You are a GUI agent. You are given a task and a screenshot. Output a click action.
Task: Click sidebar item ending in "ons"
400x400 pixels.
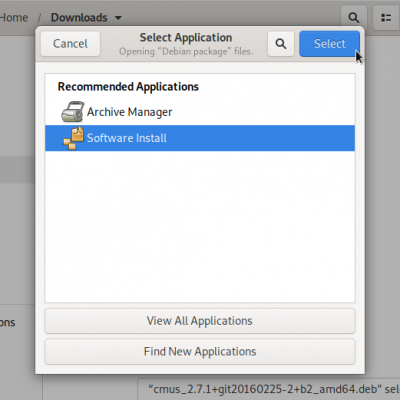[7, 322]
